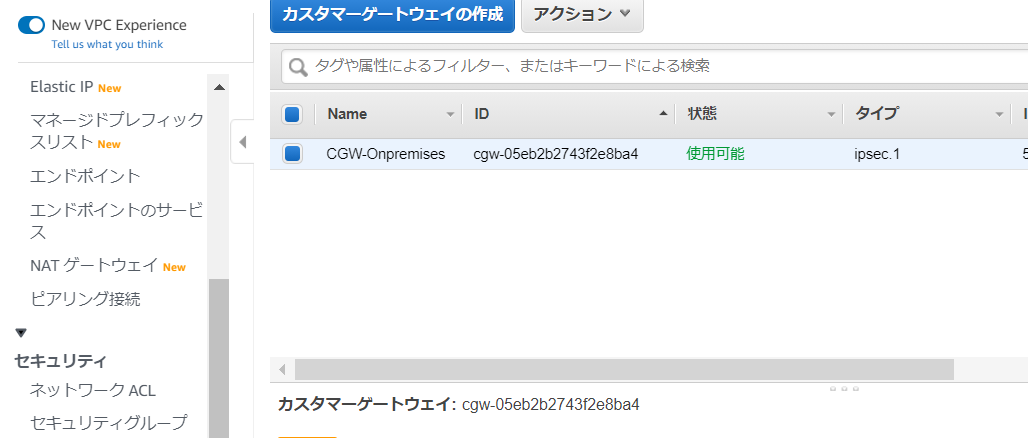Toggle the New VPC Experience switch
1028x438 pixels.
[x=31, y=25]
